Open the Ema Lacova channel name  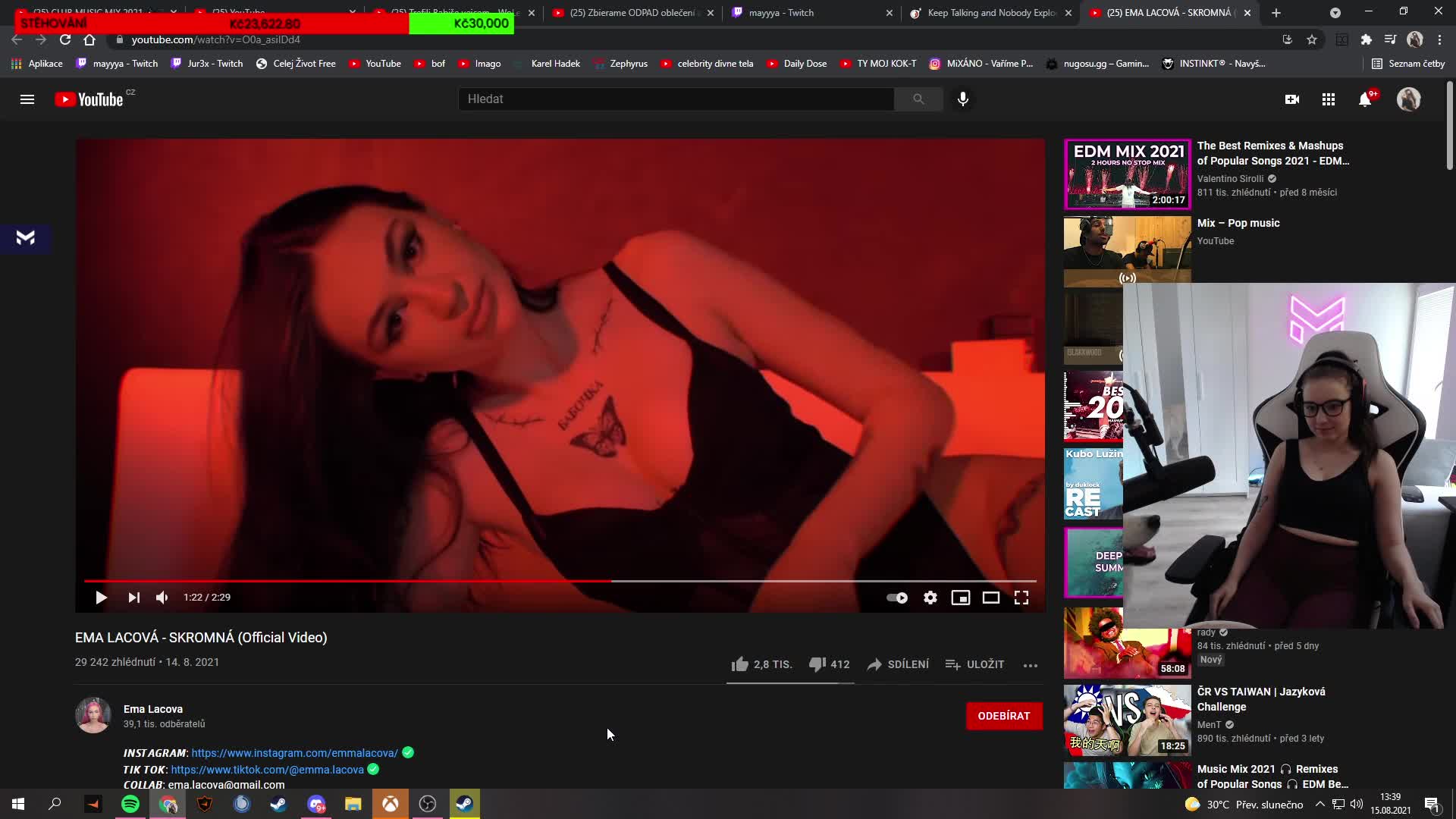coord(153,709)
